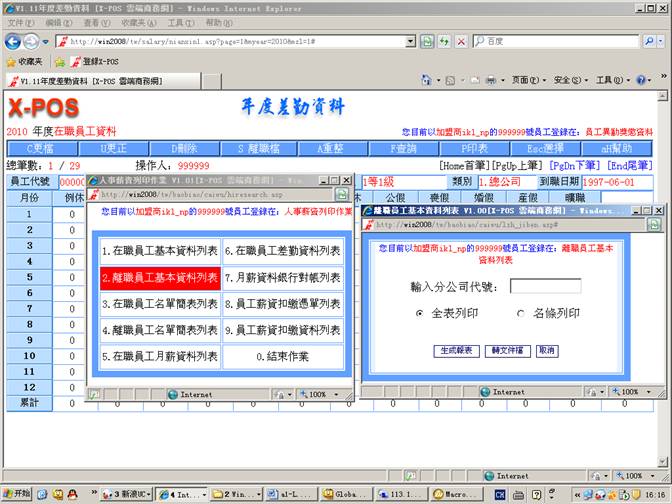Open the 檔案(F) menu
Image resolution: width=672 pixels, height=504 pixels.
point(19,21)
